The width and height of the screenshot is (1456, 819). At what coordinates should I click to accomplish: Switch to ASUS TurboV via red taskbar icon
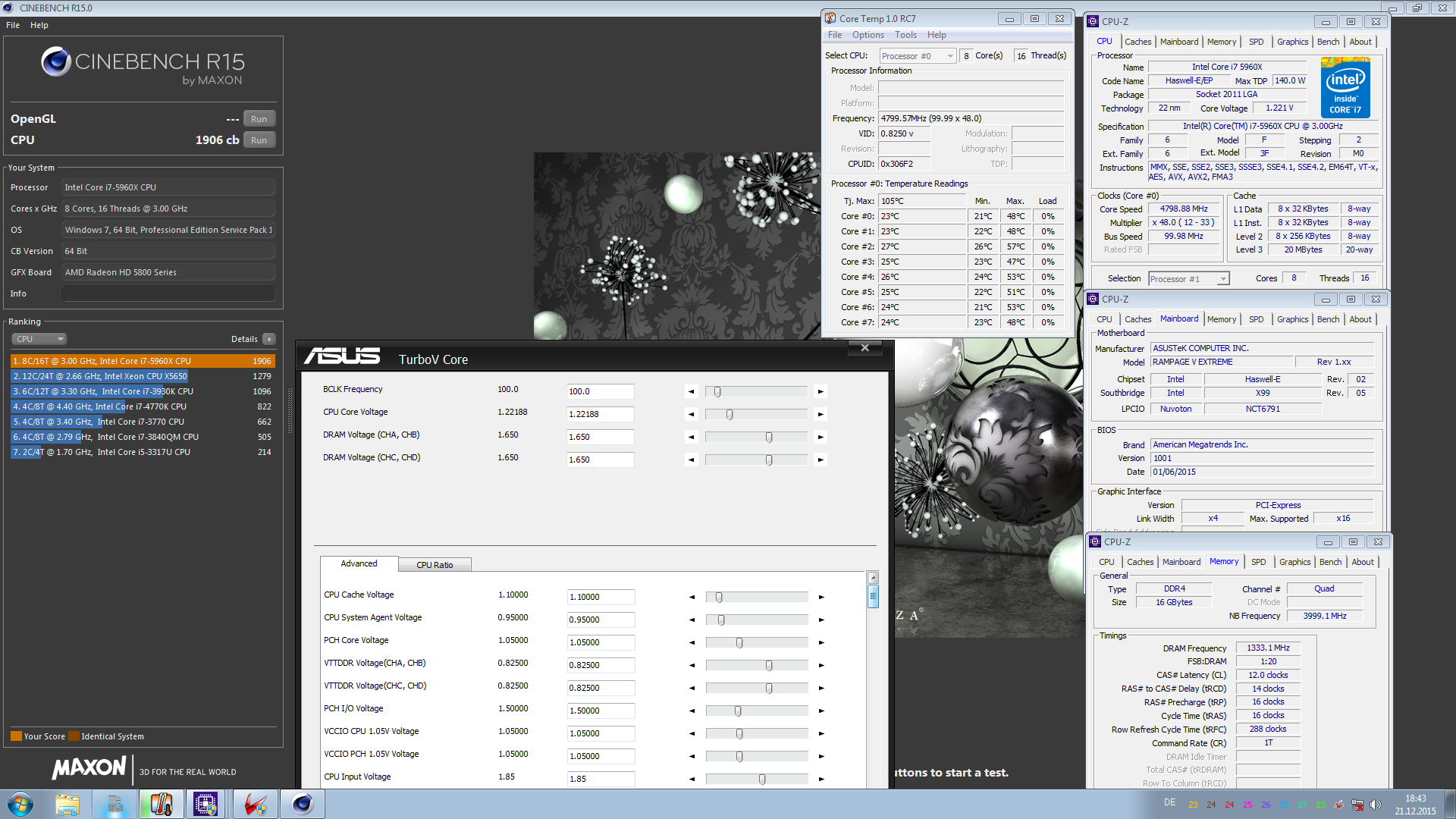point(255,804)
